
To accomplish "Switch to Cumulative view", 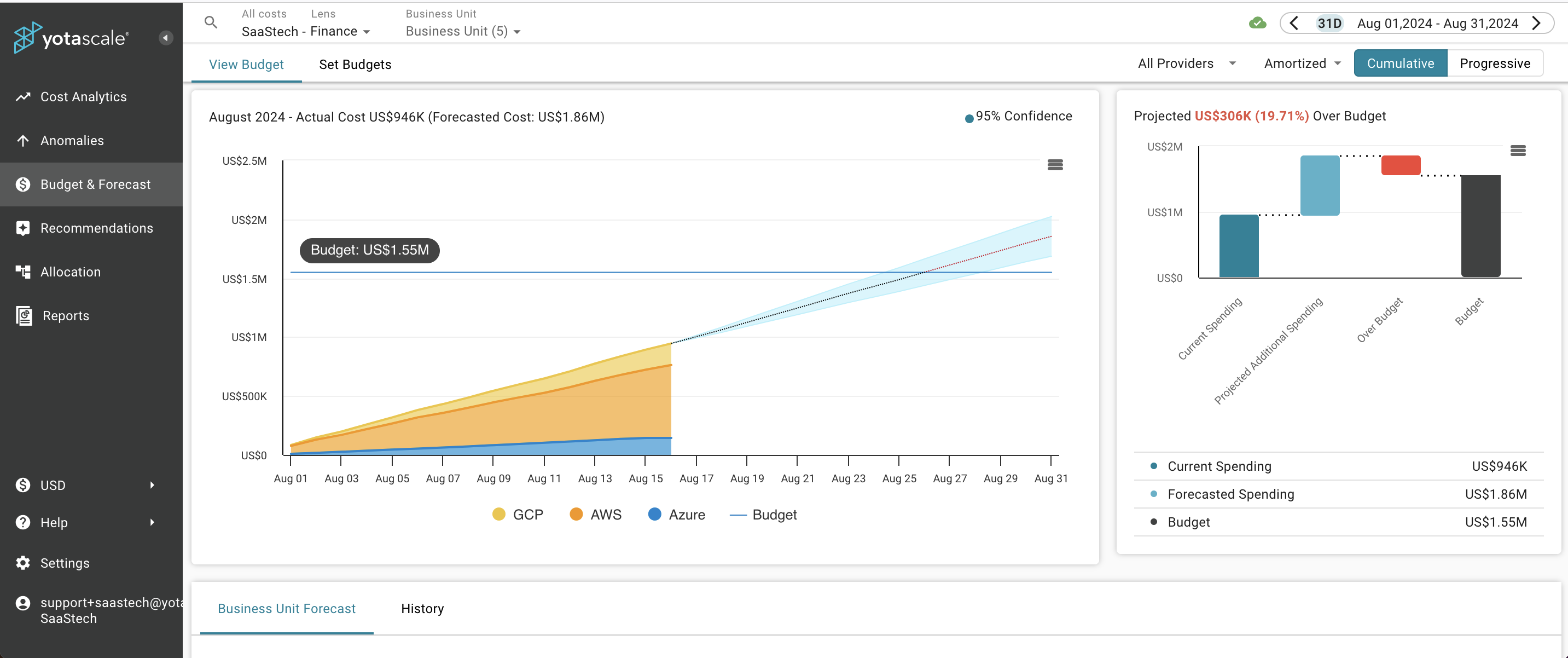I will (x=1400, y=64).
